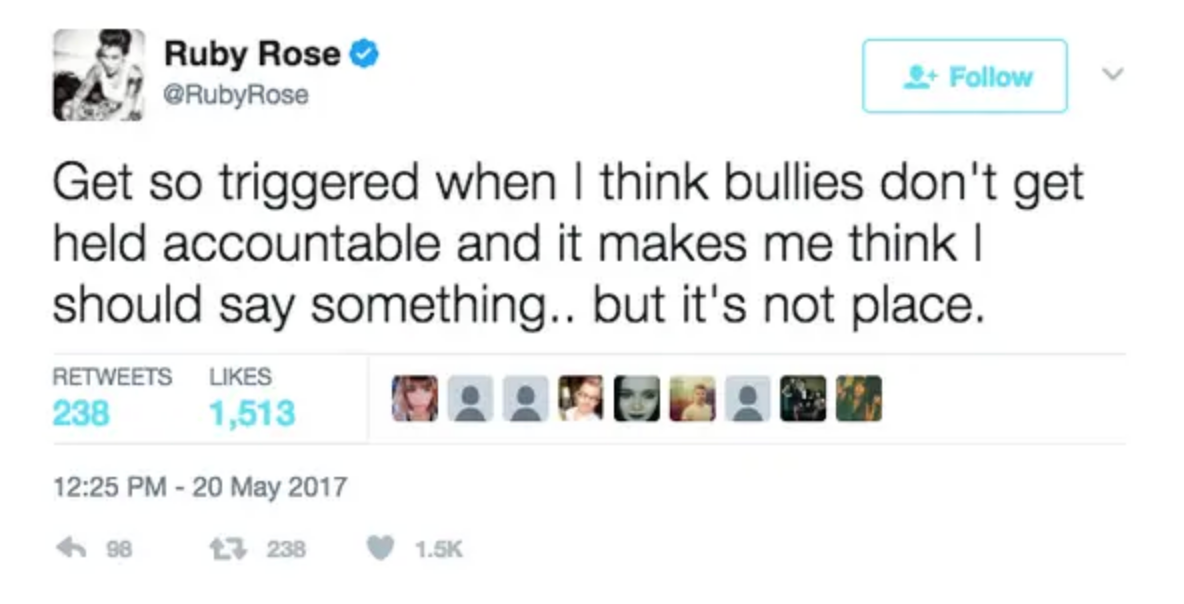The width and height of the screenshot is (1184, 604).
Task: Open the 12:25 PM - 20 May 2017 timestamp
Action: click(x=198, y=488)
